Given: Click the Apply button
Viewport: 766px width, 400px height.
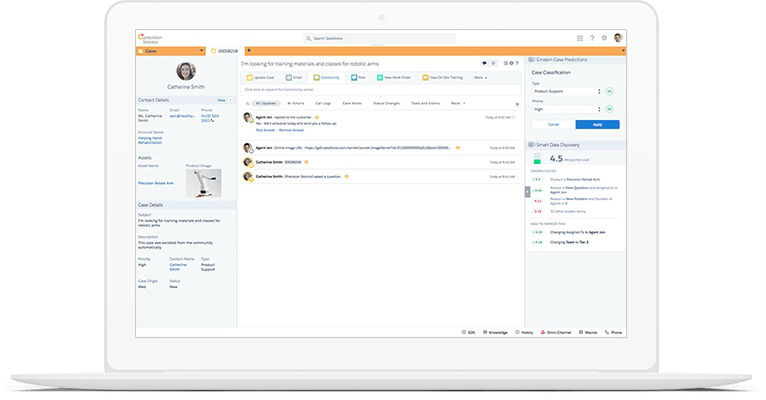Looking at the screenshot, I should [598, 124].
